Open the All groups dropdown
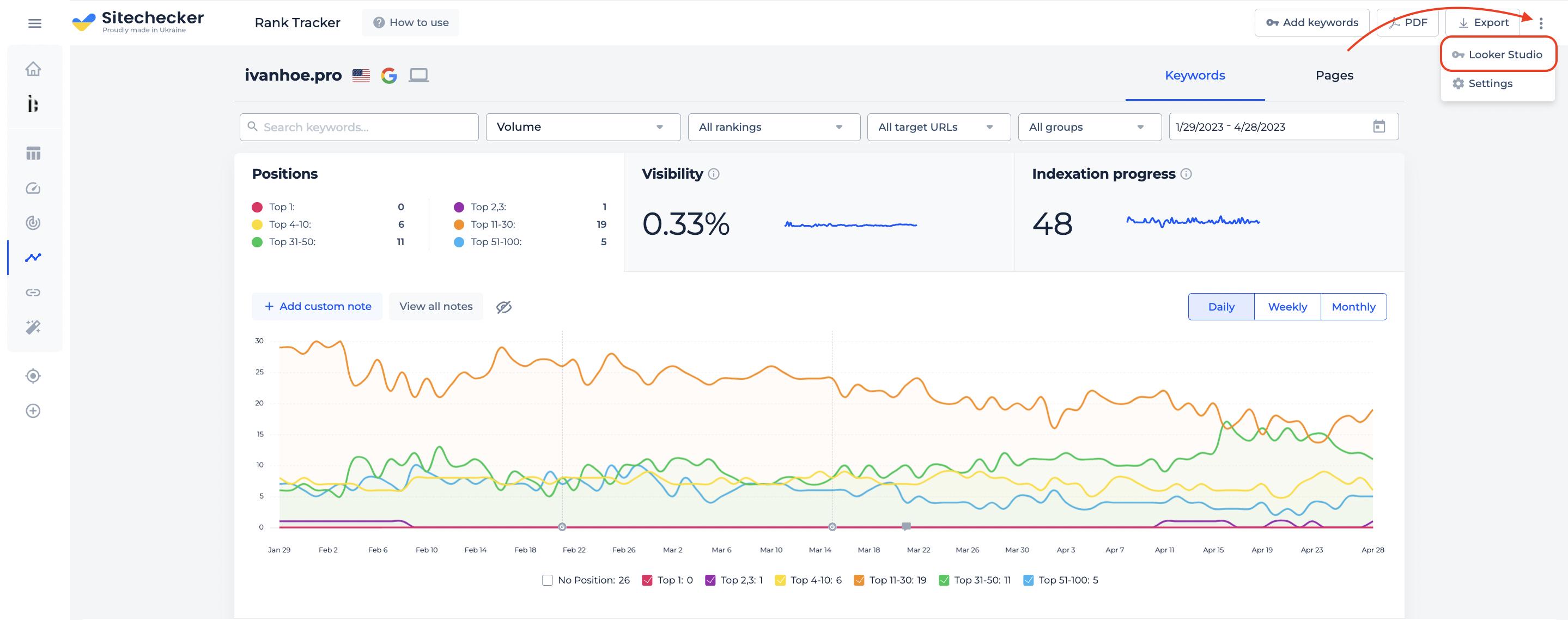Viewport: 1568px width, 620px height. [x=1090, y=126]
